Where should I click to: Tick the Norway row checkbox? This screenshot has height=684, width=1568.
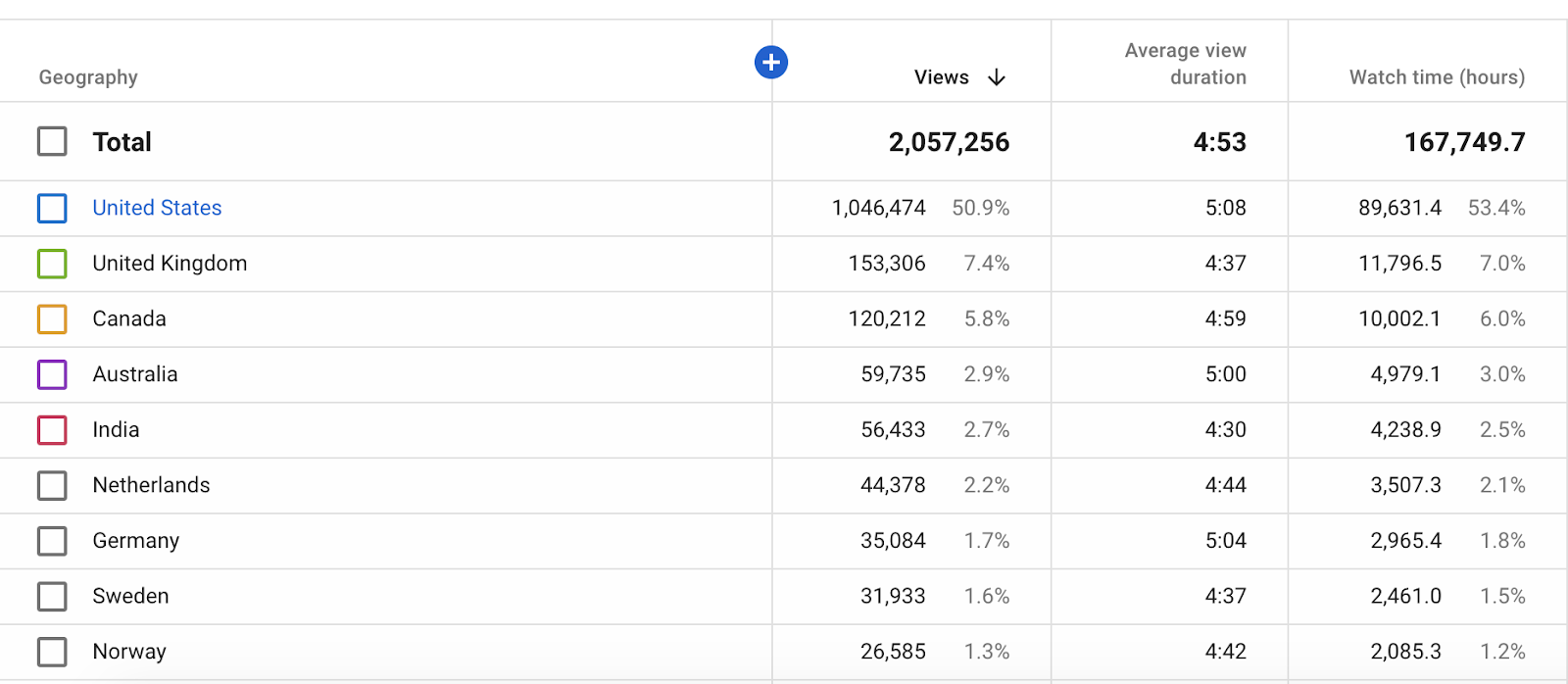pos(52,652)
